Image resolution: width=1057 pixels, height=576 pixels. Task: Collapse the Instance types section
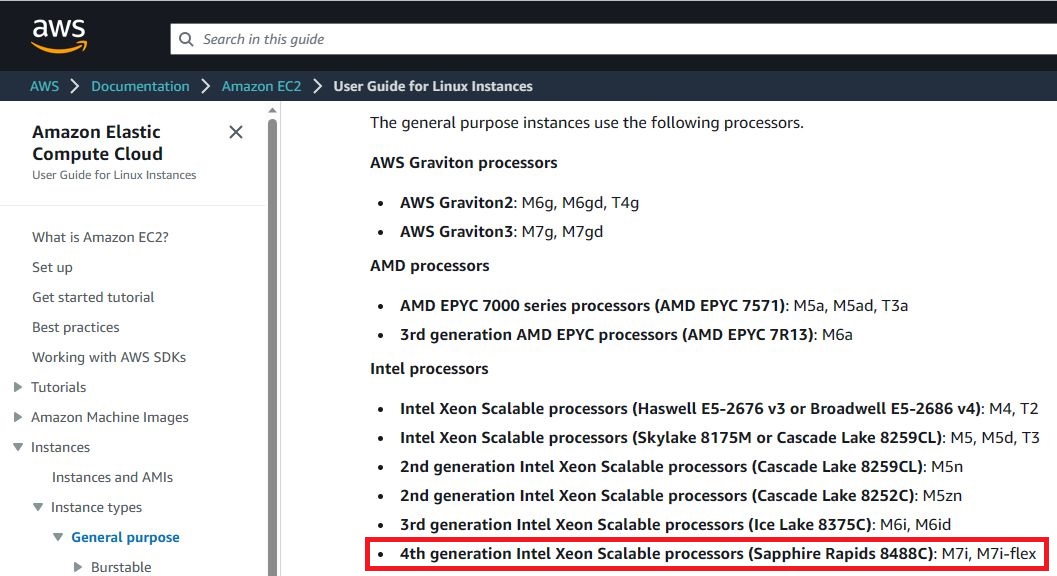pyautogui.click(x=37, y=507)
